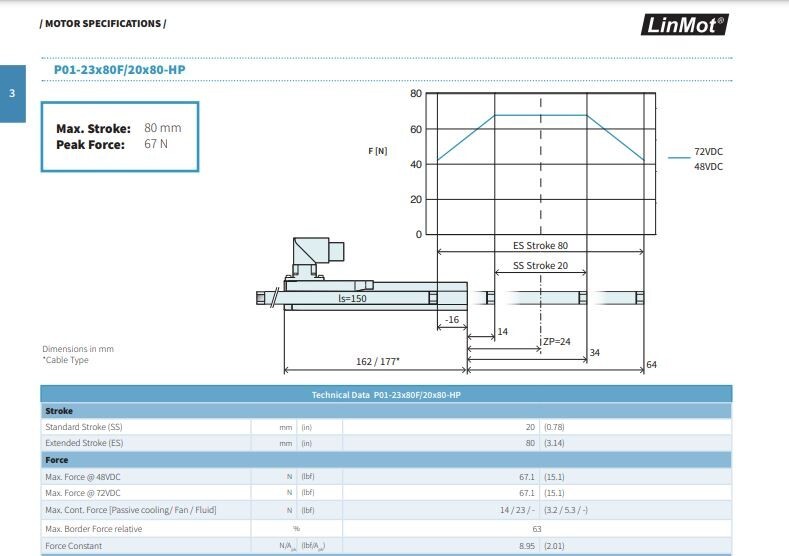Click the 8.95 force constant value

point(527,546)
